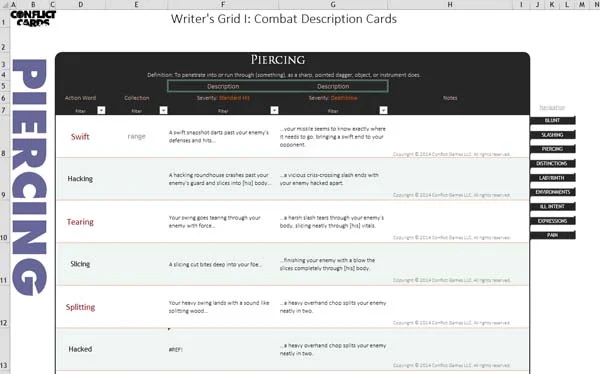Click 'Your heavy swing lands' description cell

tap(223, 307)
